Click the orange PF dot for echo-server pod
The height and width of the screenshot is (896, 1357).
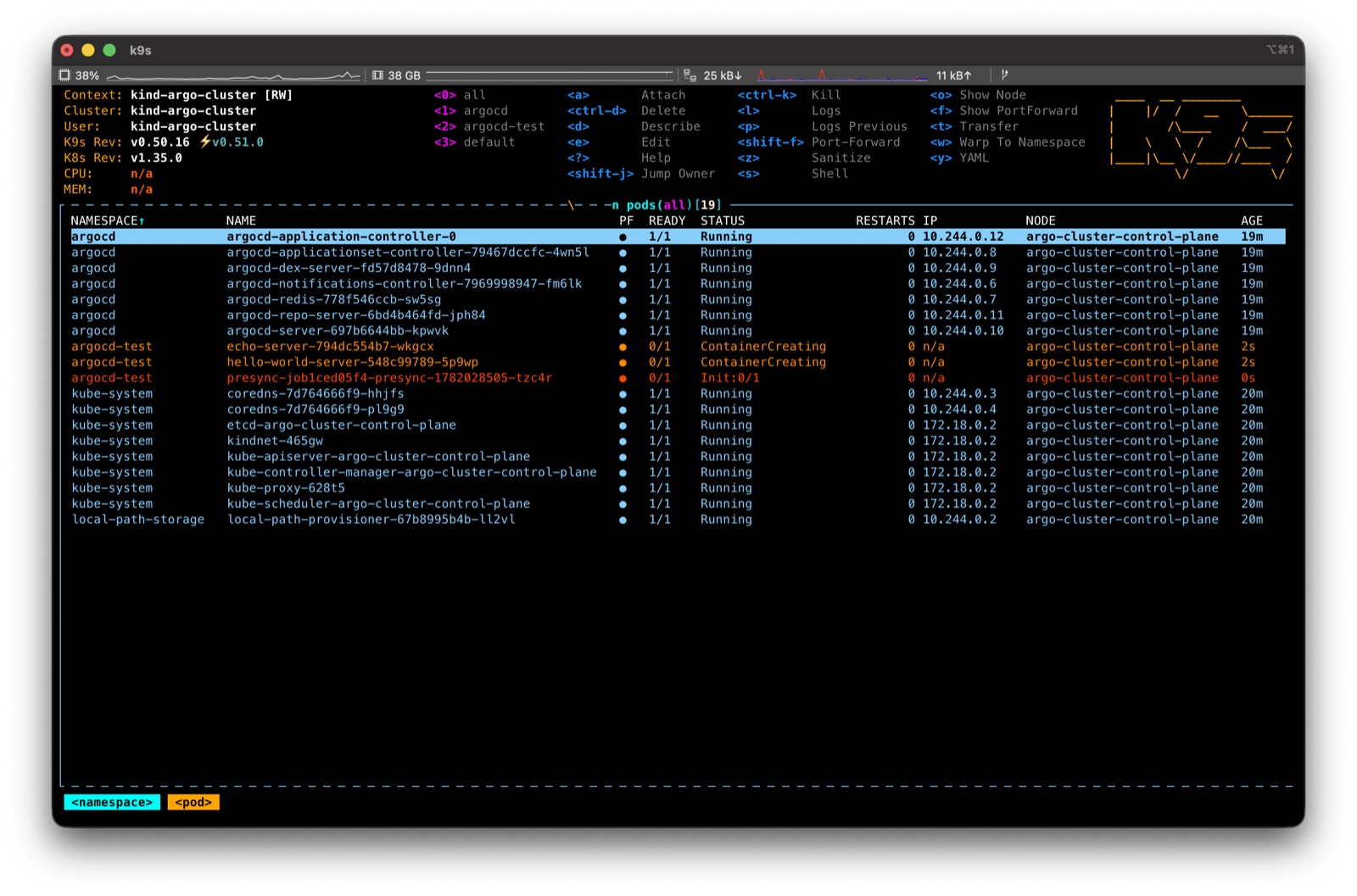click(x=623, y=347)
